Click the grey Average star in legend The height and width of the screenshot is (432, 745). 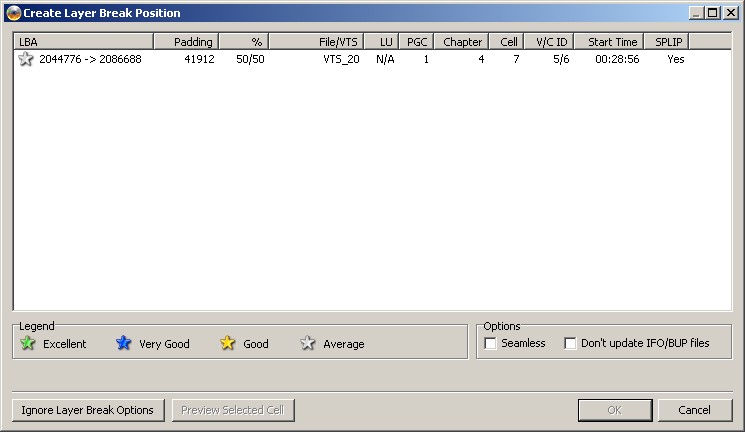click(x=307, y=344)
